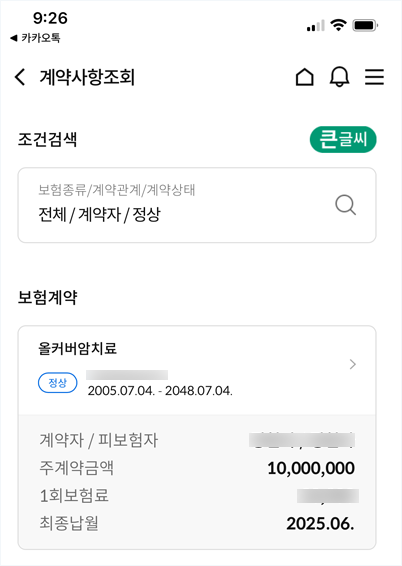Viewport: 402px width, 566px height.
Task: Expand 올커버암치료 contract with right chevron
Action: [353, 364]
